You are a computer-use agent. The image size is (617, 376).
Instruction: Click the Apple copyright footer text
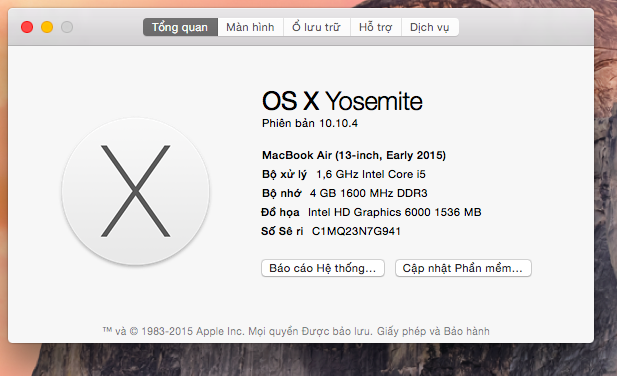(x=296, y=331)
